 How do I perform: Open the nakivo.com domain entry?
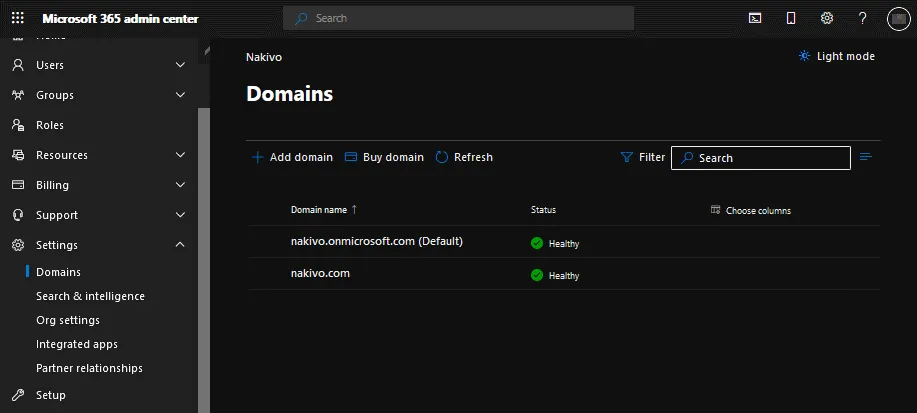point(320,273)
